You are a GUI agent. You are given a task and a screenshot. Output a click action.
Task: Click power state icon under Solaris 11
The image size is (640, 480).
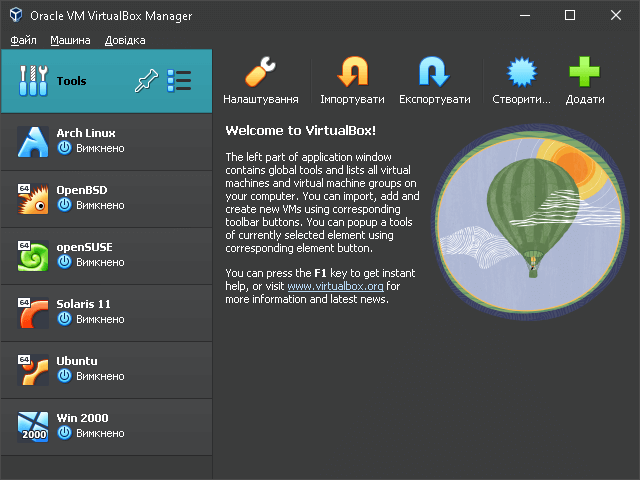click(x=64, y=319)
